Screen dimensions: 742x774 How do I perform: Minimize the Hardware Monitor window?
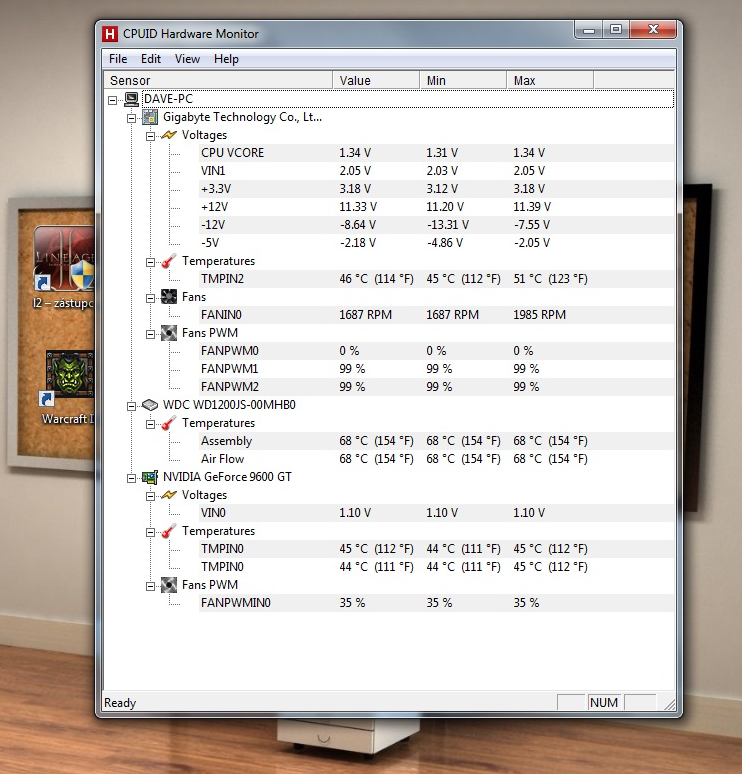[588, 30]
